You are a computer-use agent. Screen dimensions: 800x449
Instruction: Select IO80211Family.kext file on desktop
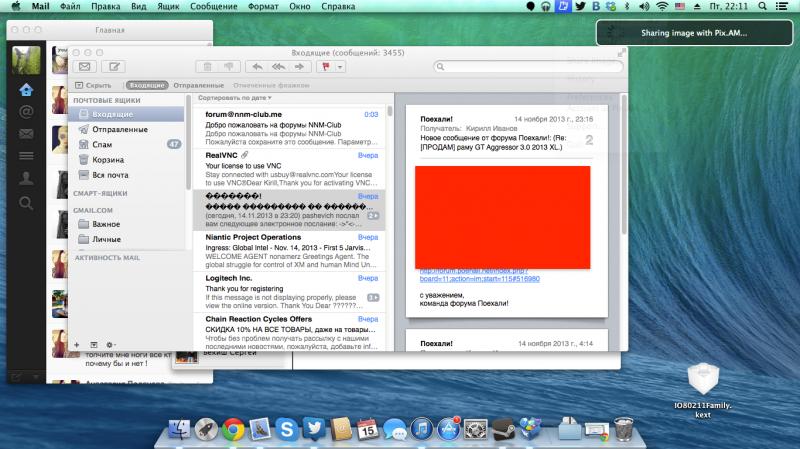pyautogui.click(x=703, y=390)
